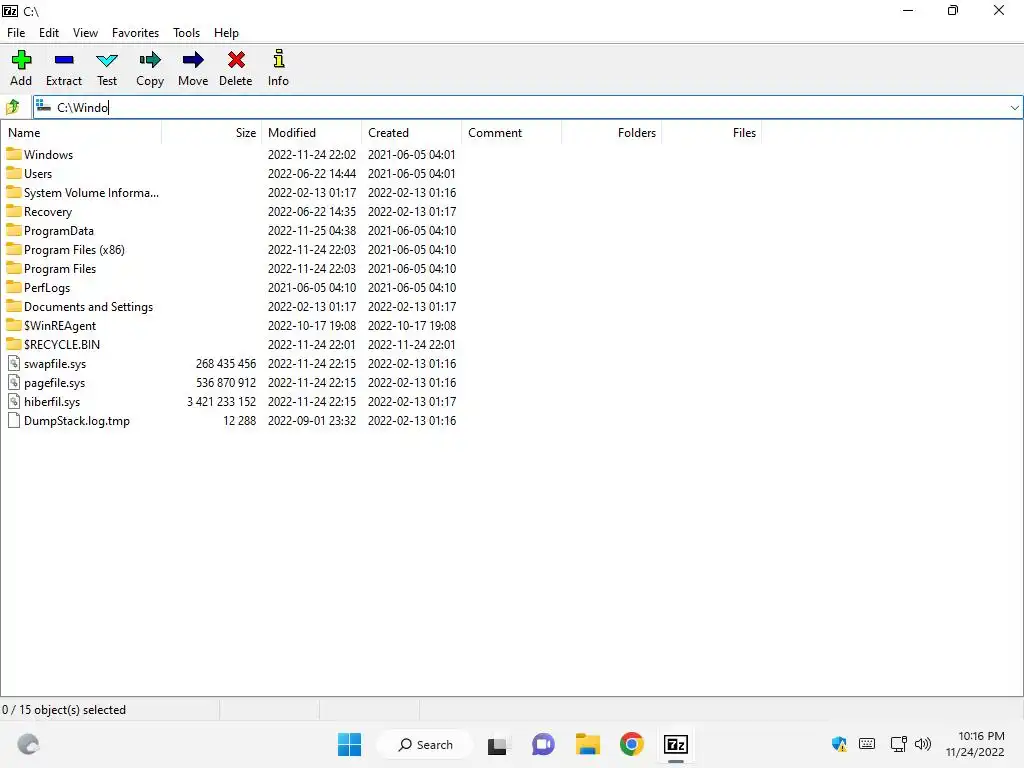Select the Program Files (x86) folder icon
The height and width of the screenshot is (768, 1024).
click(14, 249)
